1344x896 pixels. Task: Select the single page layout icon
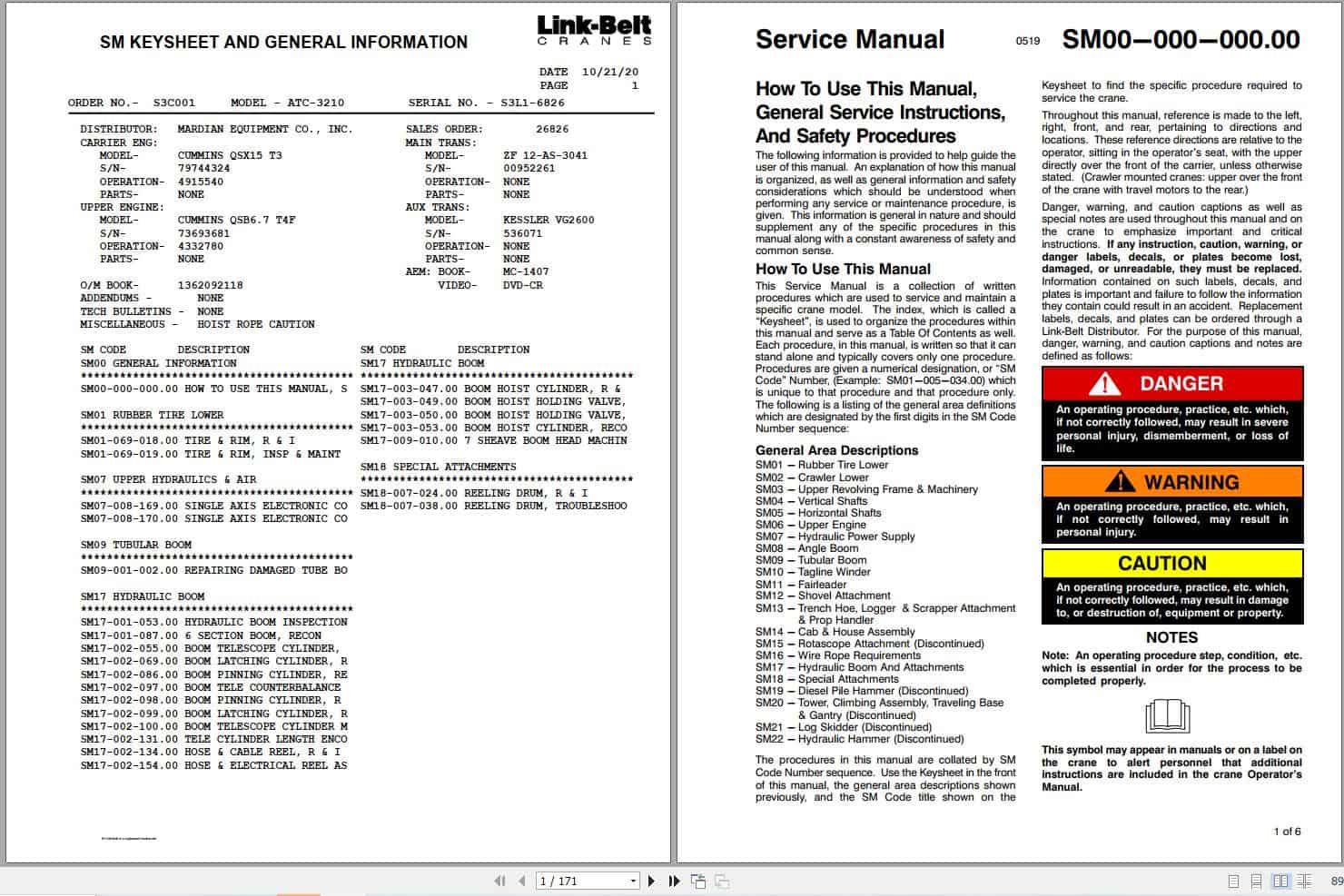(x=1233, y=881)
